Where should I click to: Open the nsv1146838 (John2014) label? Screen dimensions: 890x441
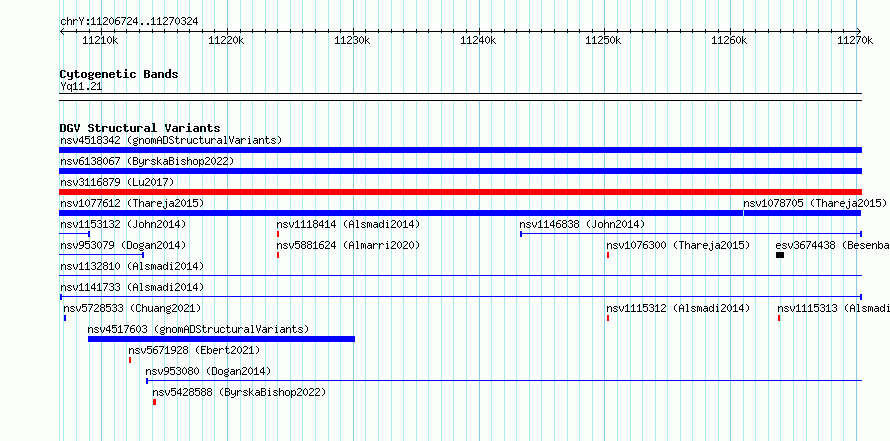tap(582, 224)
